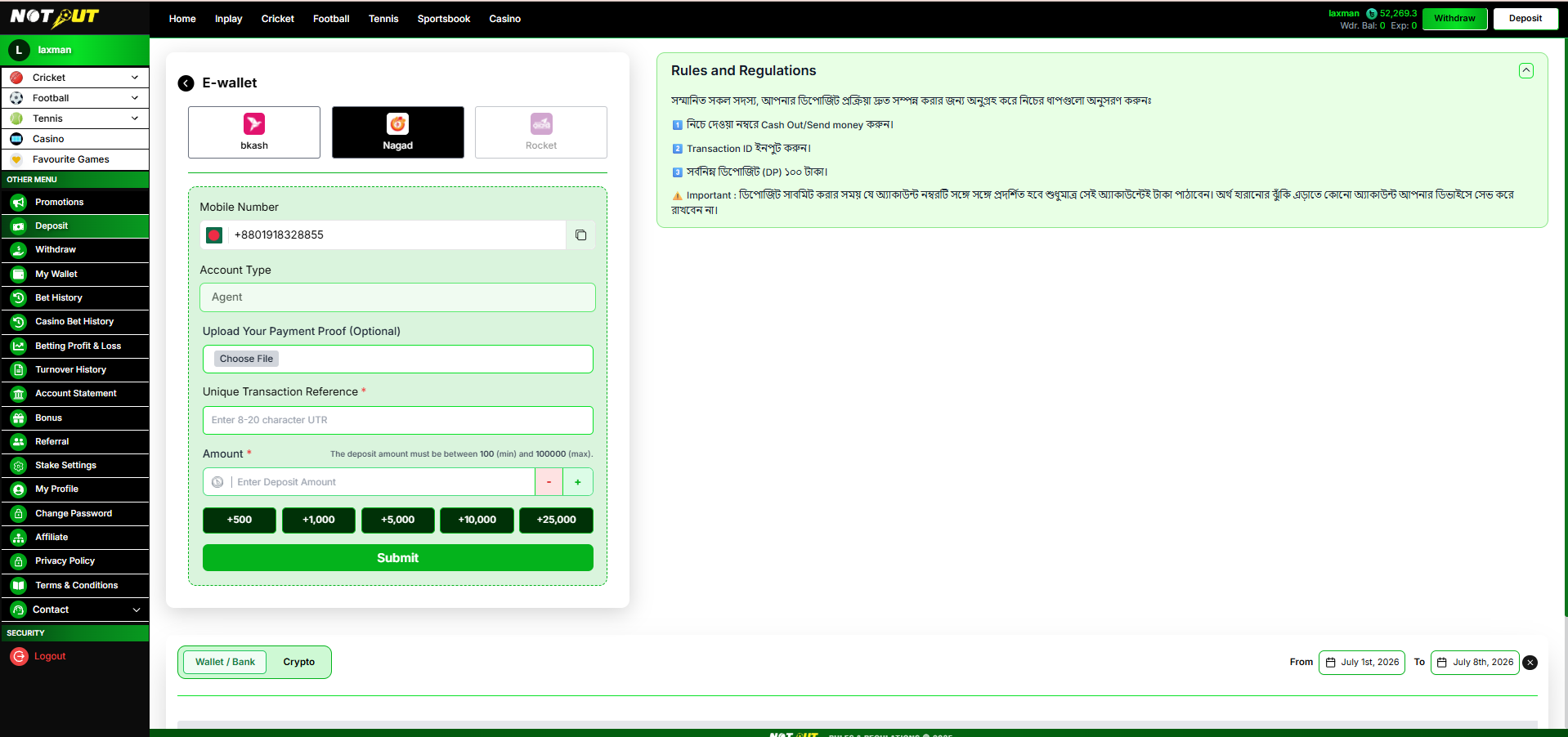Expand the Contact sidebar section
1568x737 pixels.
pyautogui.click(x=75, y=610)
